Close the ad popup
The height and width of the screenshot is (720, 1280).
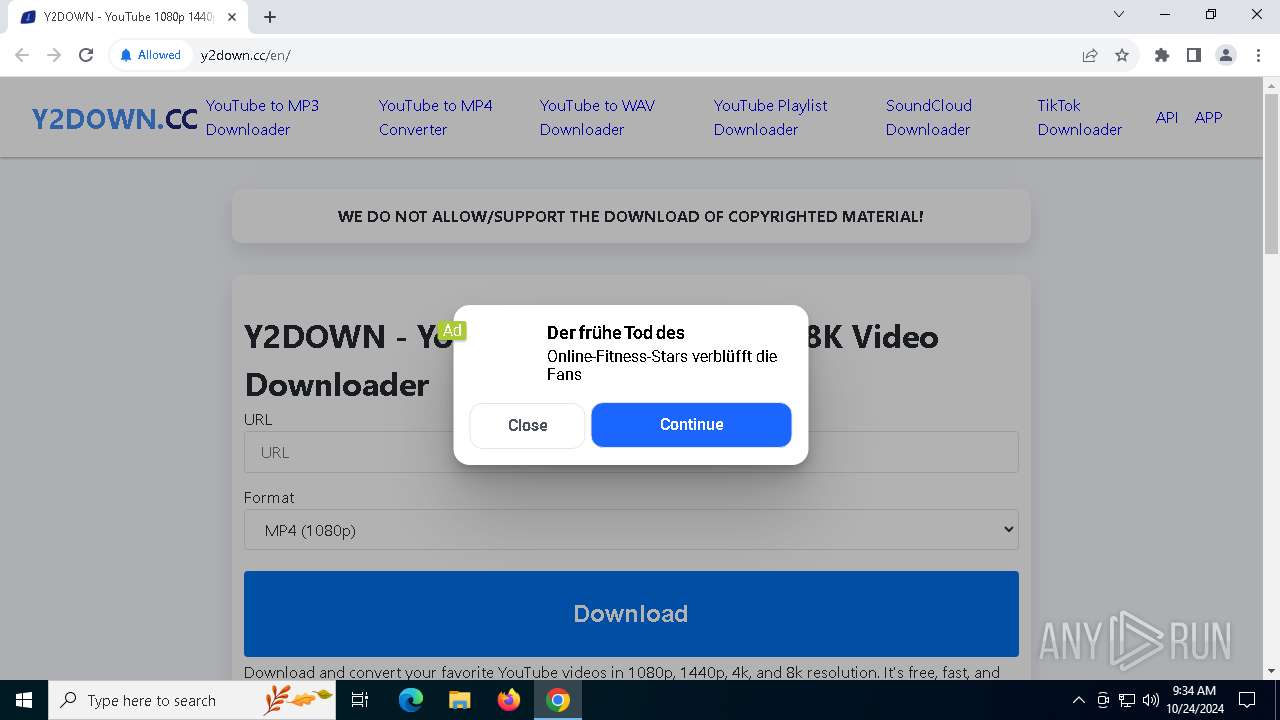(527, 425)
